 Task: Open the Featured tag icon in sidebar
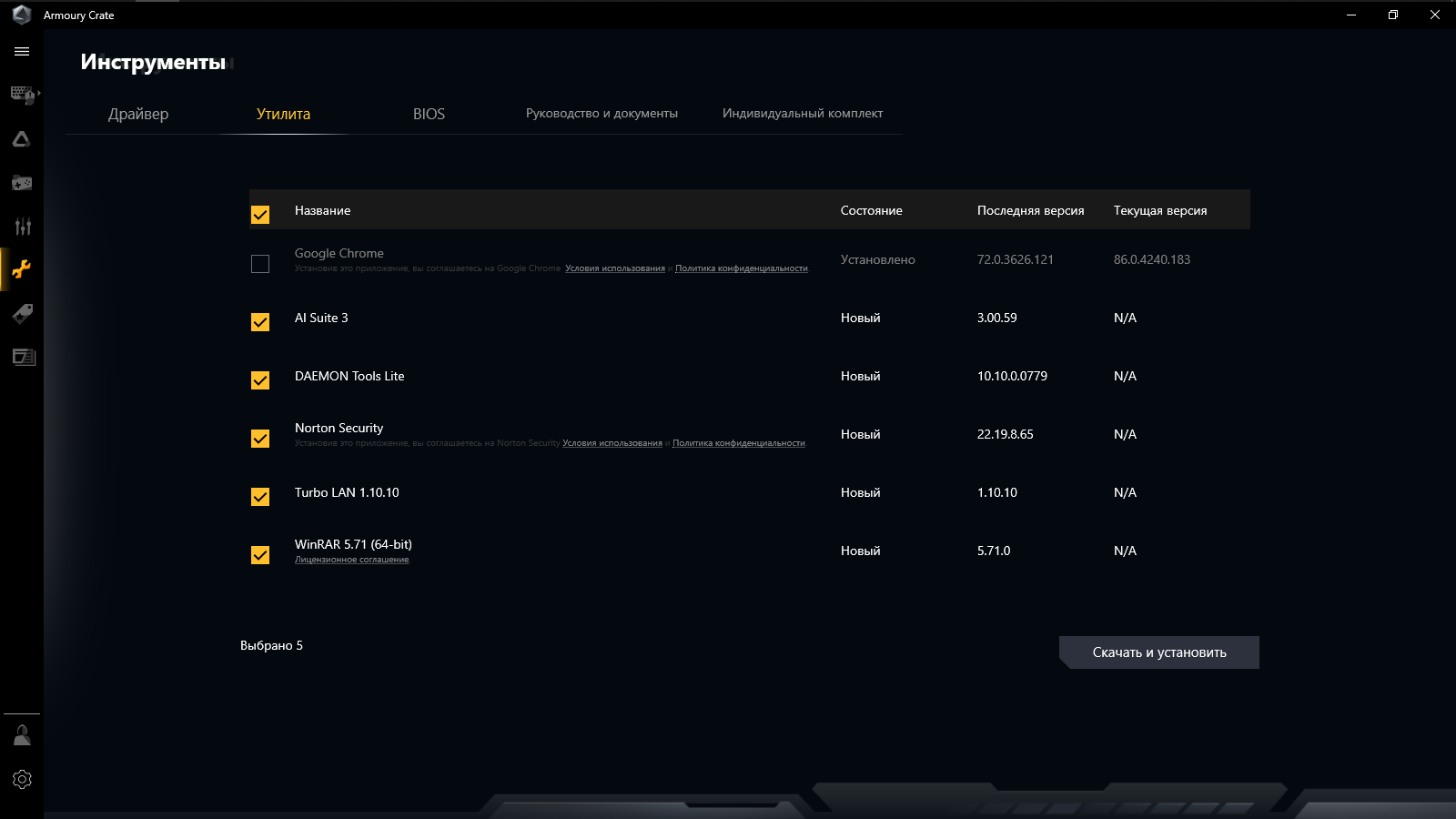click(22, 314)
